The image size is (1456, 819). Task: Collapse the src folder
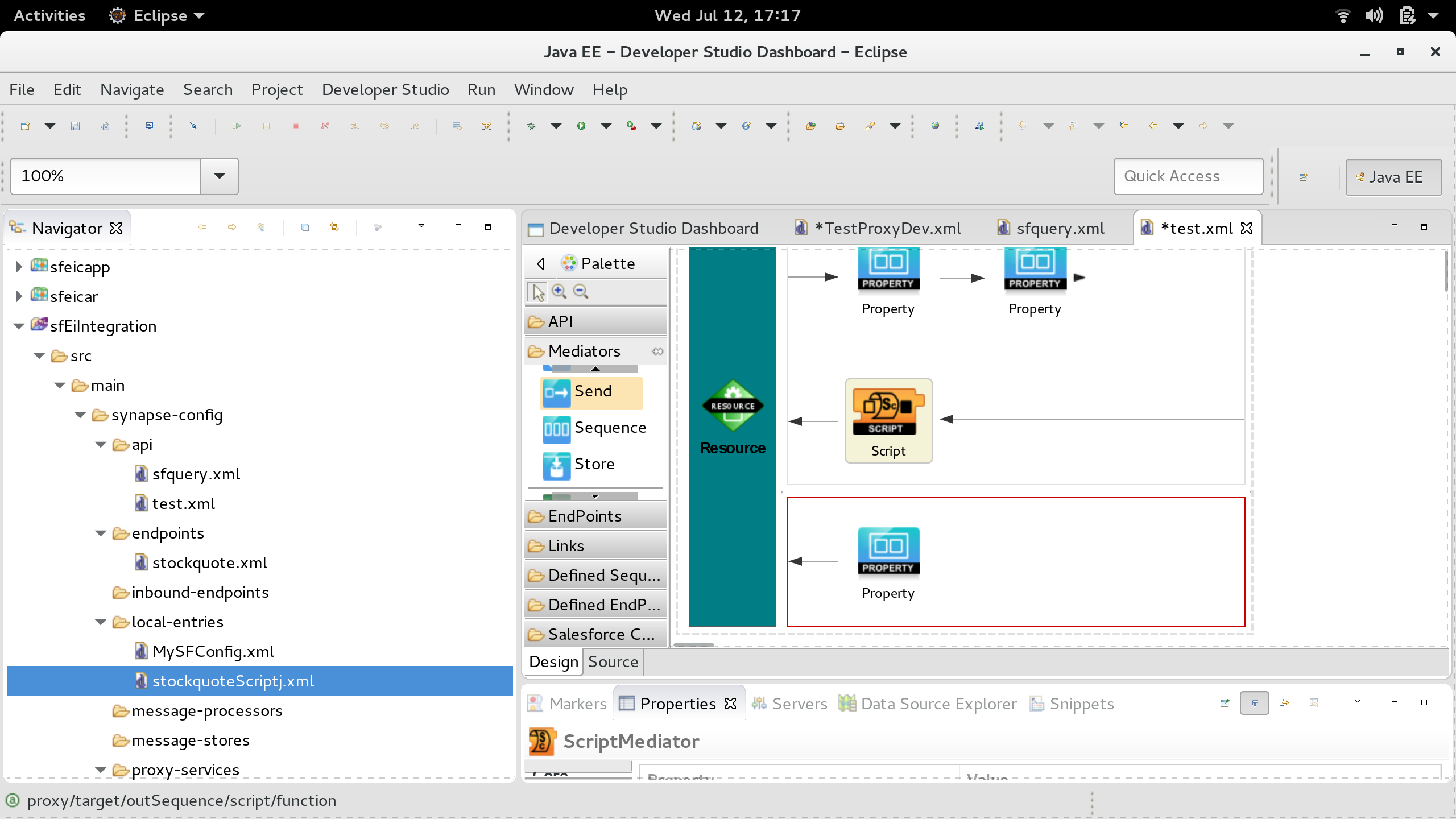[x=39, y=355]
